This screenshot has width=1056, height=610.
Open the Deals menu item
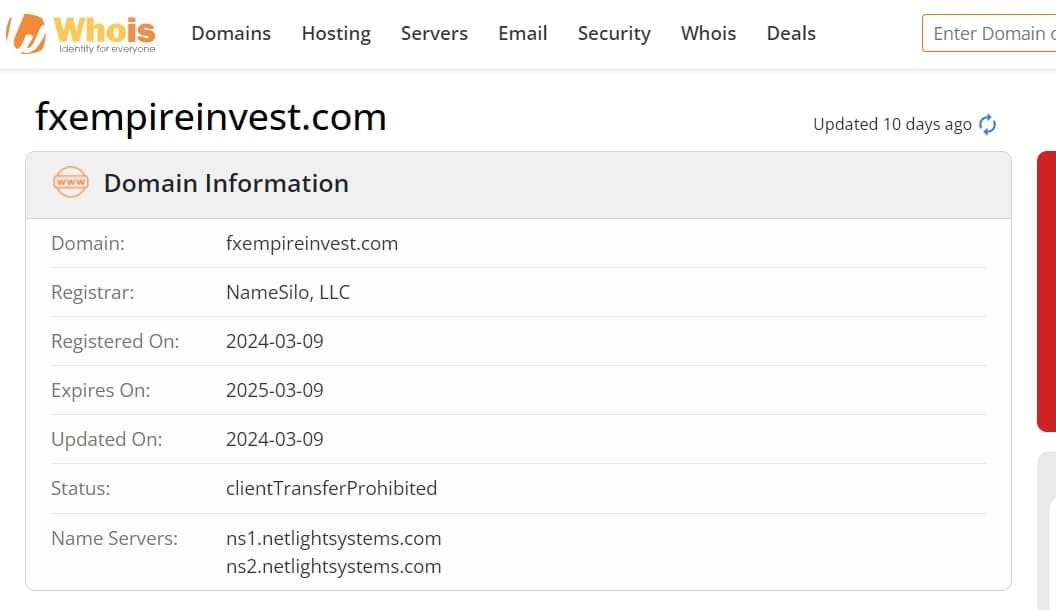pos(791,34)
